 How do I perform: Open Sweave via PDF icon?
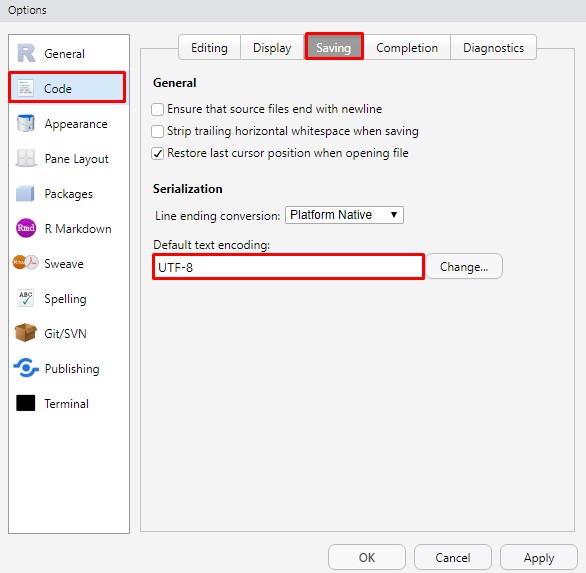[x=26, y=263]
